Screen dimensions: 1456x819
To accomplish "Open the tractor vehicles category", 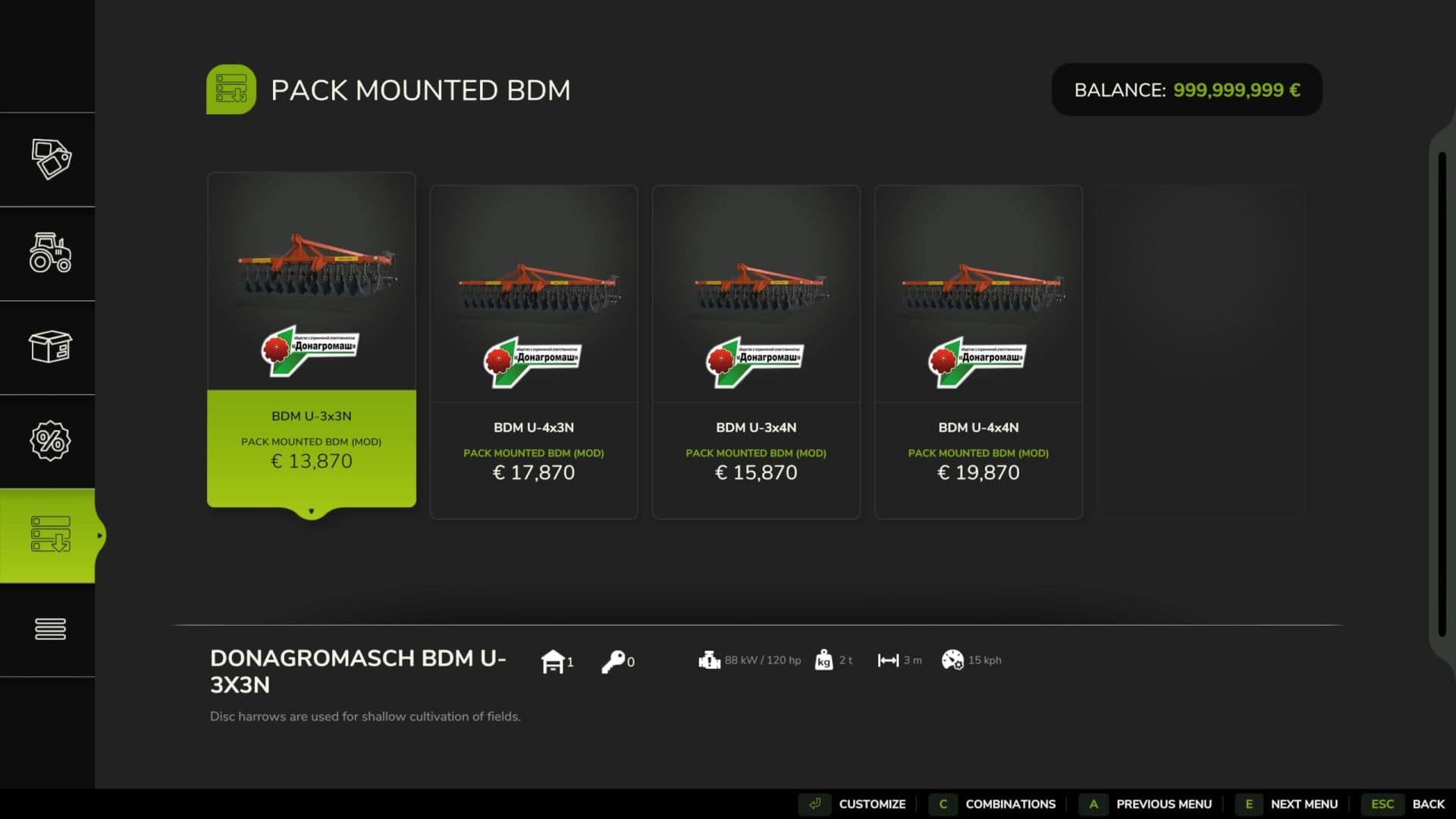I will point(50,253).
